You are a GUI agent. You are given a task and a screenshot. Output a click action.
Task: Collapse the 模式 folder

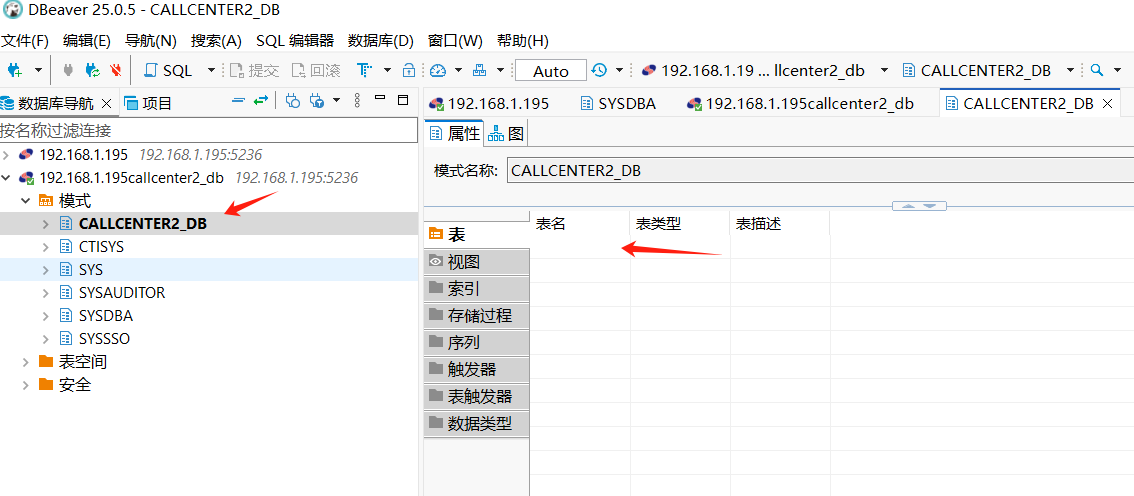pos(26,201)
